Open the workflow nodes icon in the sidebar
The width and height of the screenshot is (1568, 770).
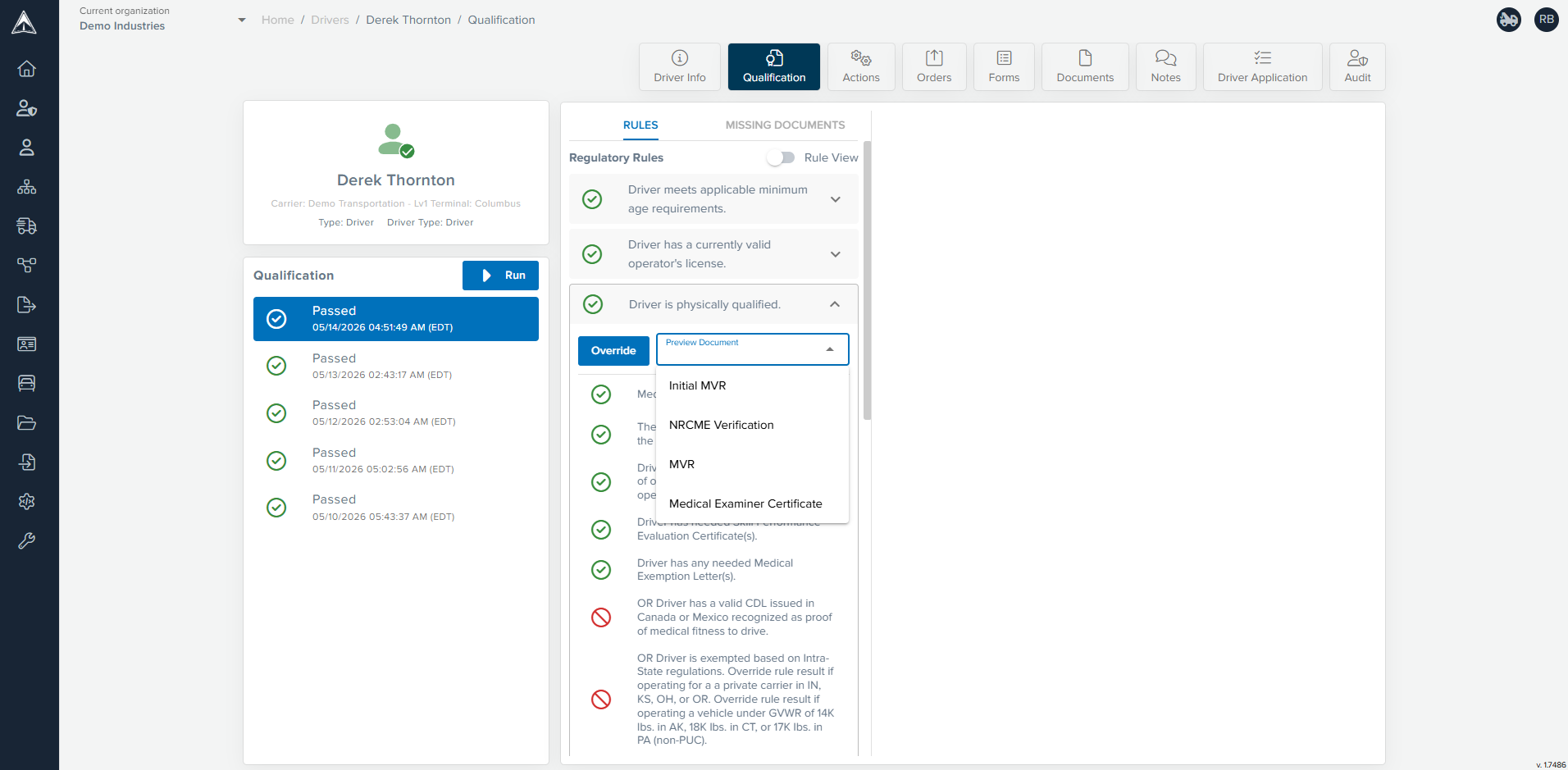pos(26,266)
